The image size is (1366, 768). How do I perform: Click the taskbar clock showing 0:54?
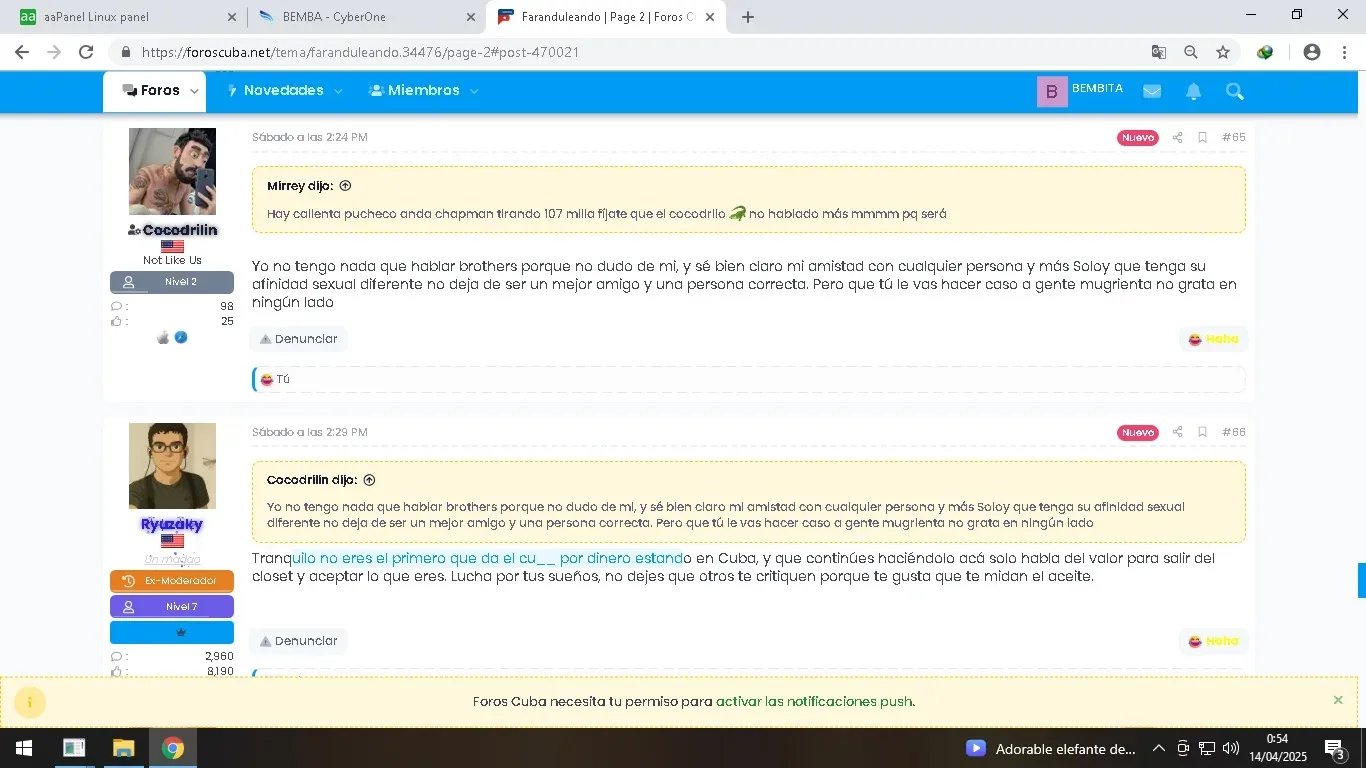(x=1277, y=748)
